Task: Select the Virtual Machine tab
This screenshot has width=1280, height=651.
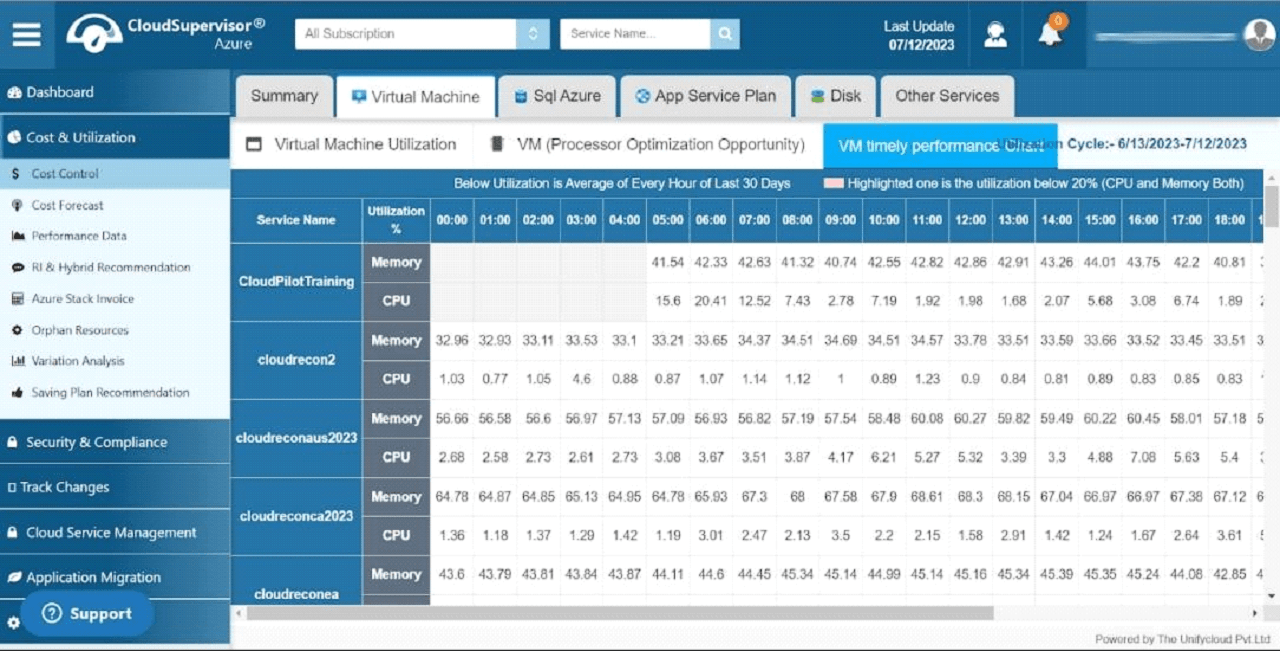Action: pos(416,97)
